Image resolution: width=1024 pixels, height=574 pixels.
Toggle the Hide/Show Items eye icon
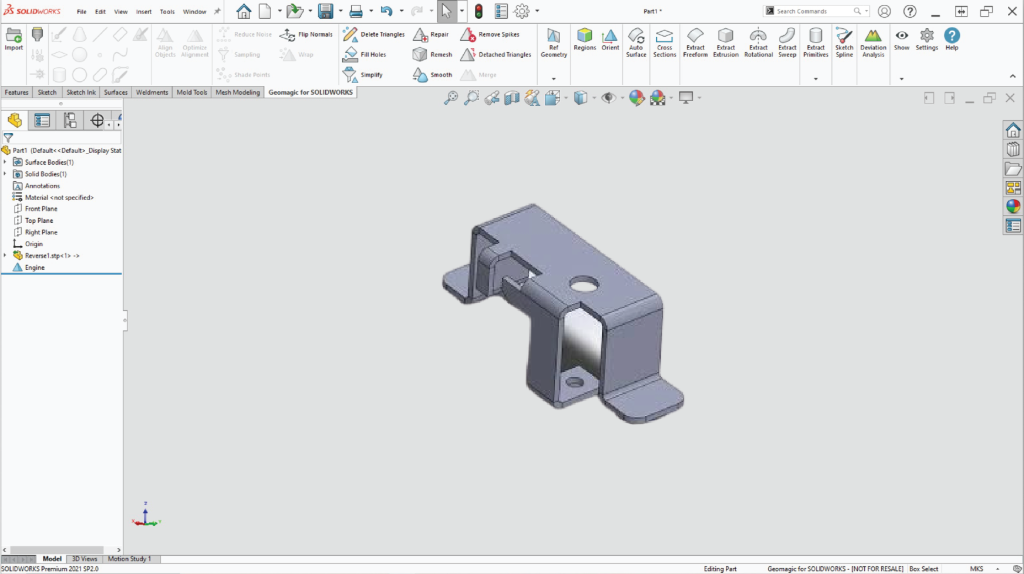(x=607, y=97)
